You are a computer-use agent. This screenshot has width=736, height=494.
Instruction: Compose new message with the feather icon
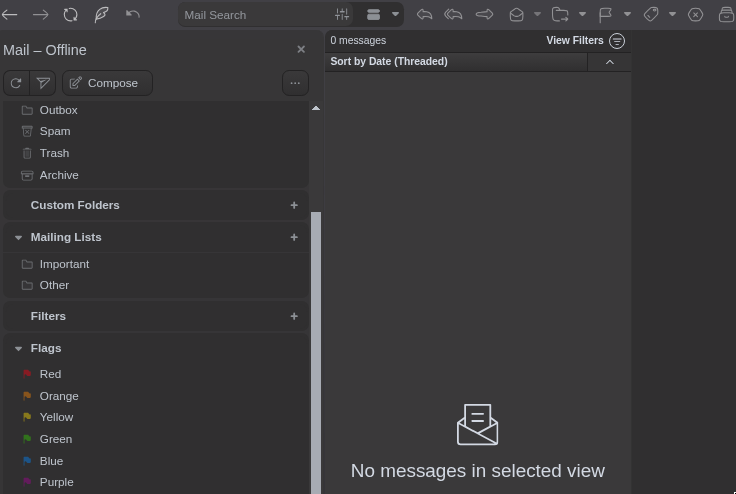[x=101, y=15]
